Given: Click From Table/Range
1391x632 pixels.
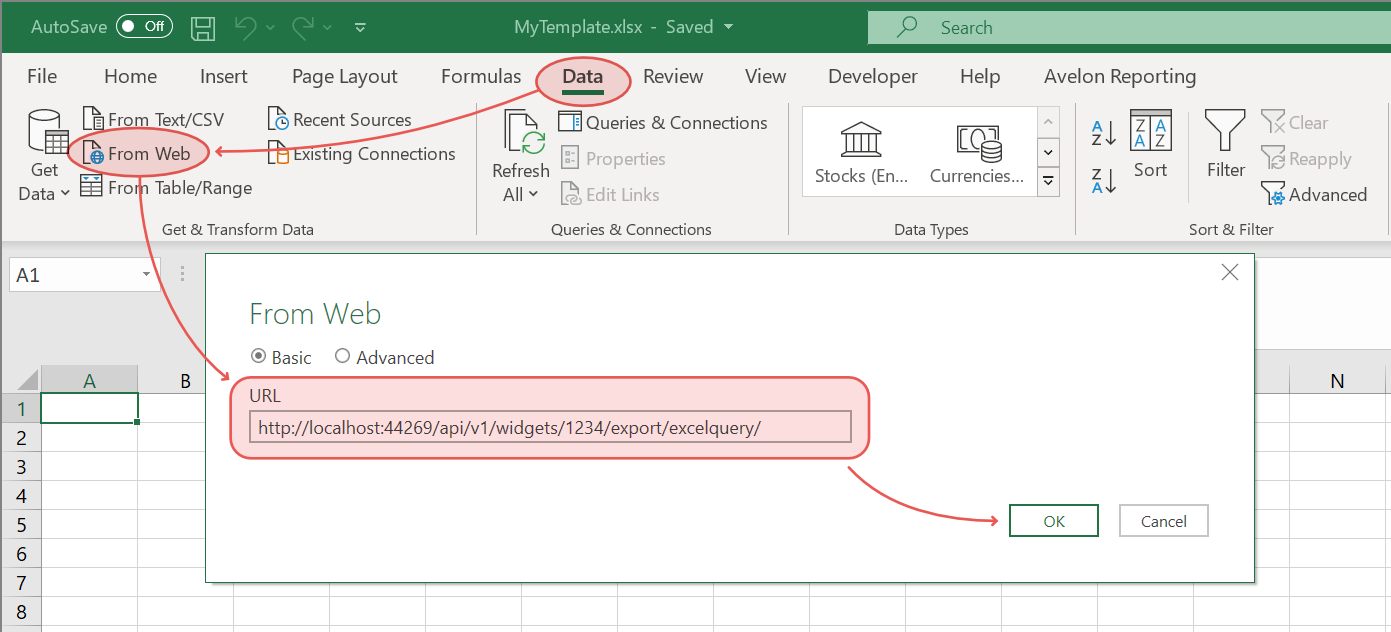Looking at the screenshot, I should point(166,188).
